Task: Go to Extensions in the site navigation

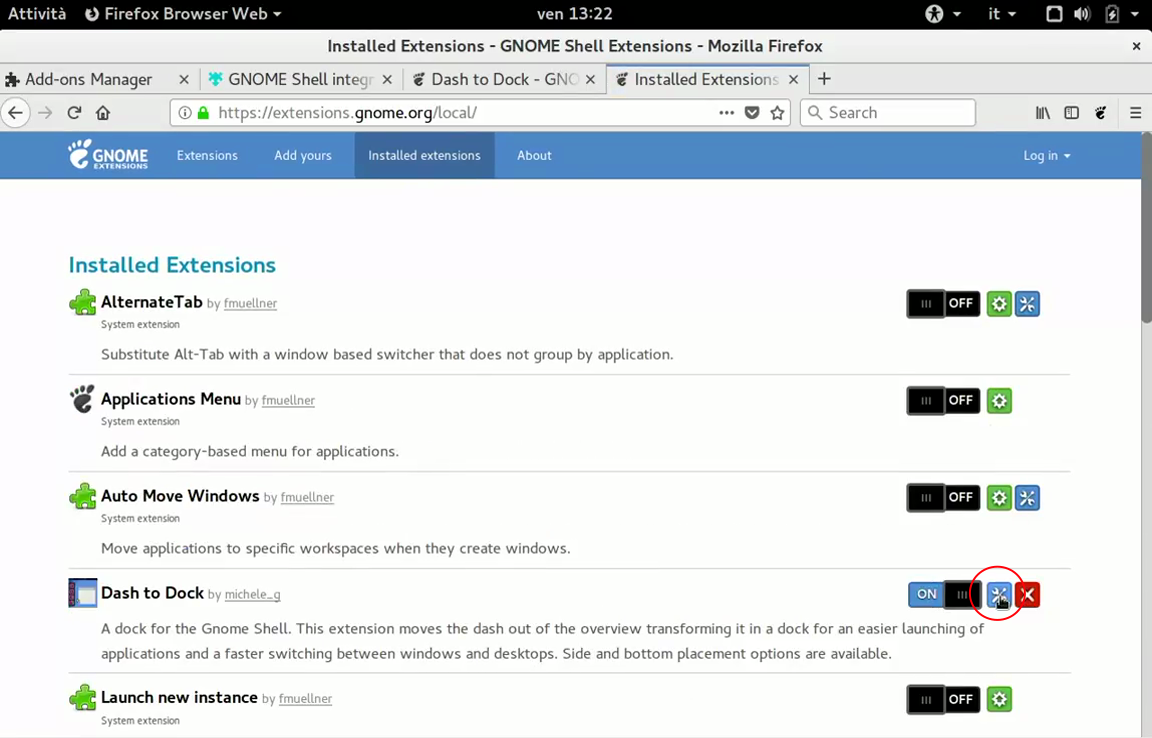Action: point(207,156)
